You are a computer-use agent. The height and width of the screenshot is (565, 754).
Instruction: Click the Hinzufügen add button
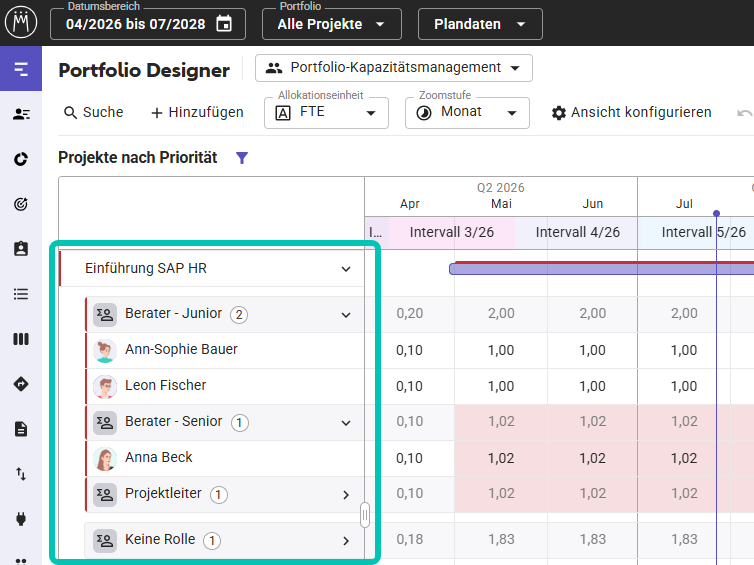[197, 113]
